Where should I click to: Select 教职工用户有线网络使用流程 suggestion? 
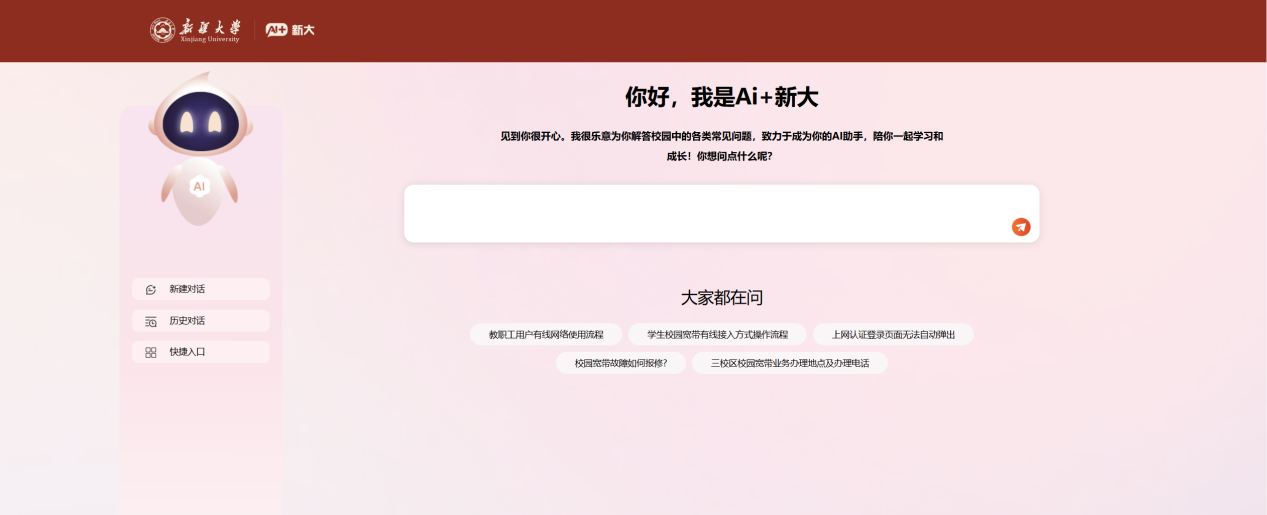pyautogui.click(x=546, y=334)
